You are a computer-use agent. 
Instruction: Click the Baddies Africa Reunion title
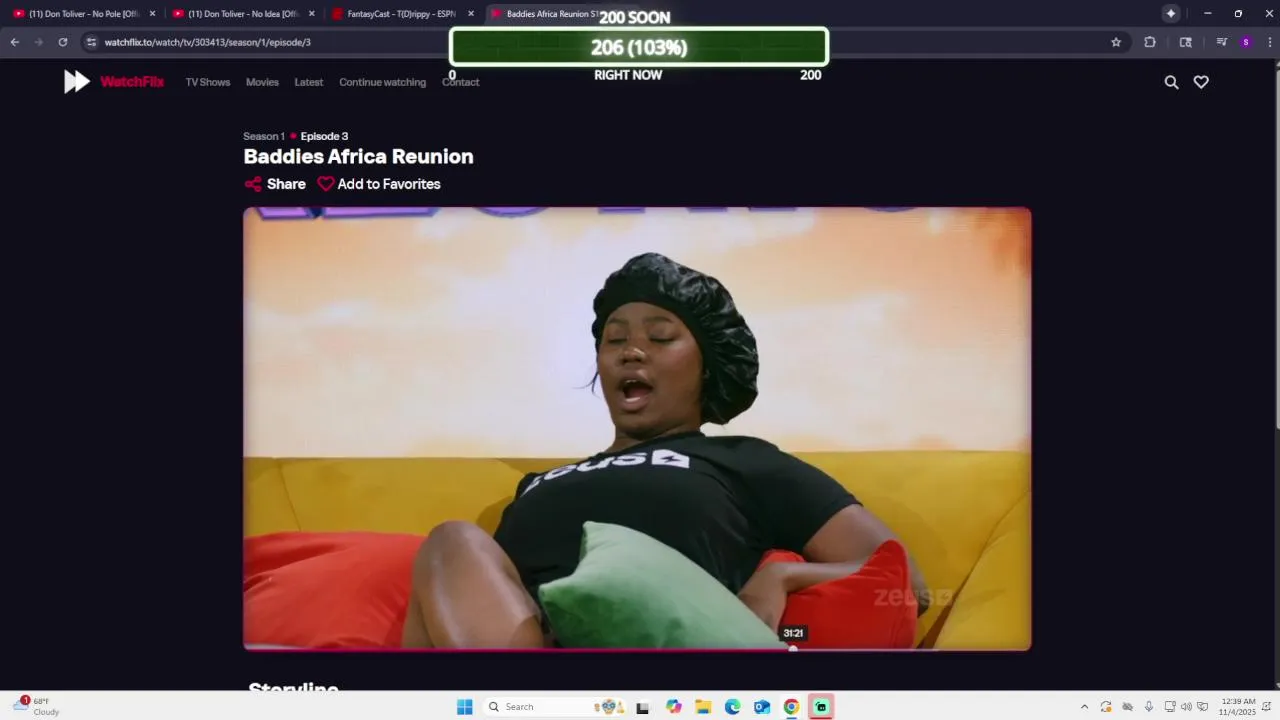[x=358, y=157]
